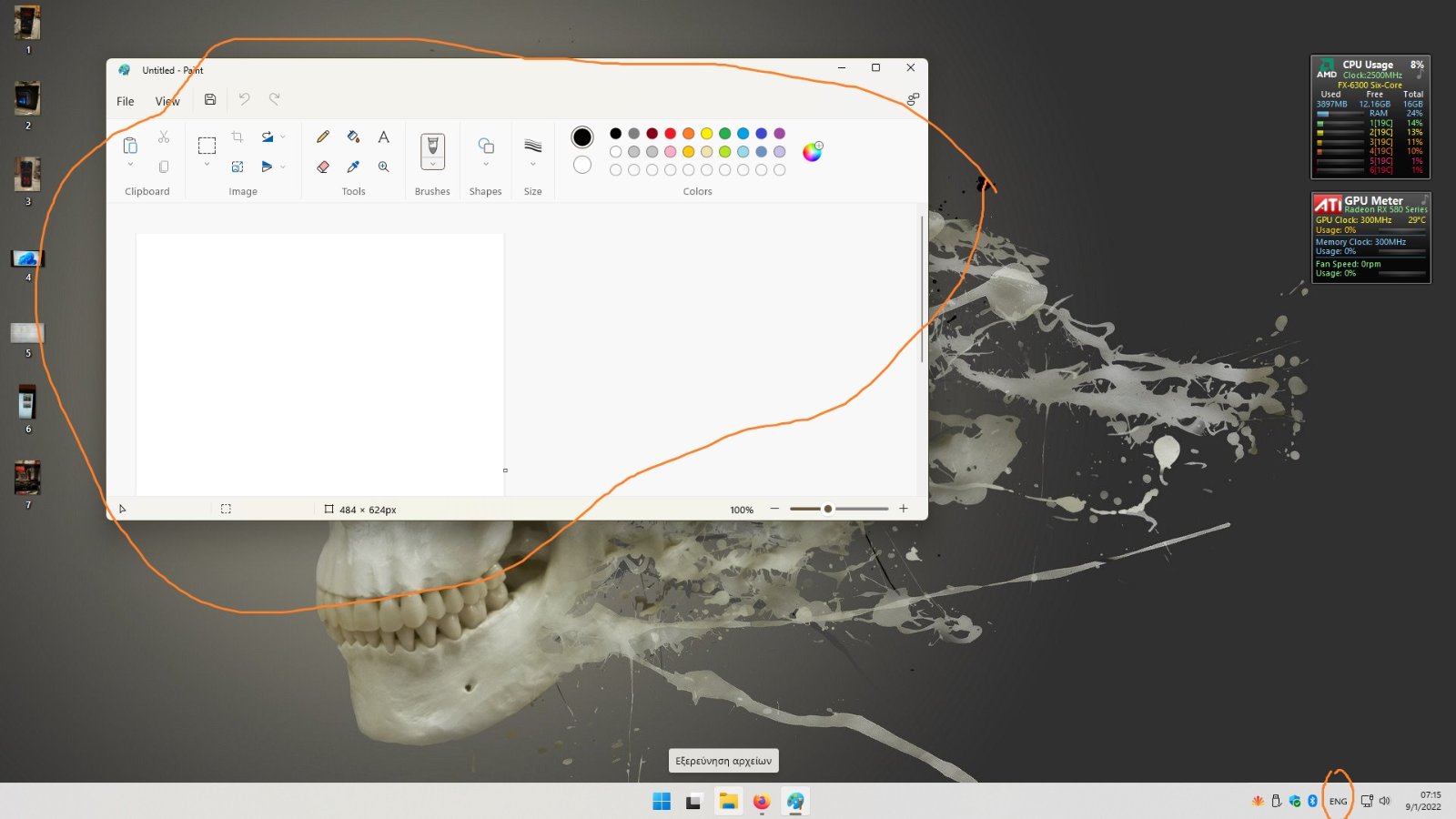Click the Crop icon in Image group

[x=237, y=136]
